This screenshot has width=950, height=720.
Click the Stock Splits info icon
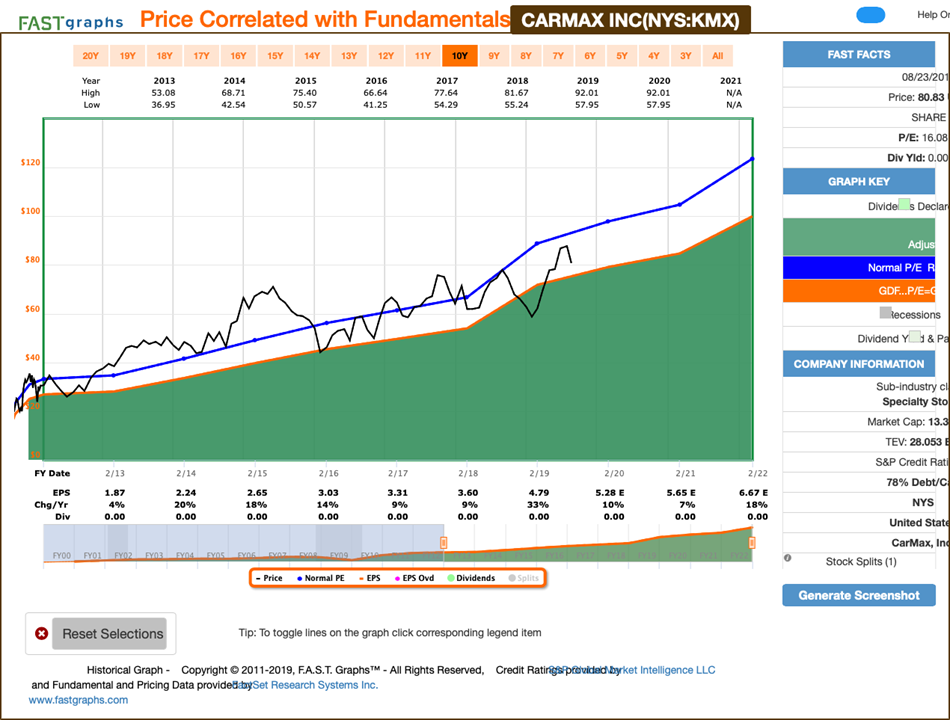pos(788,558)
